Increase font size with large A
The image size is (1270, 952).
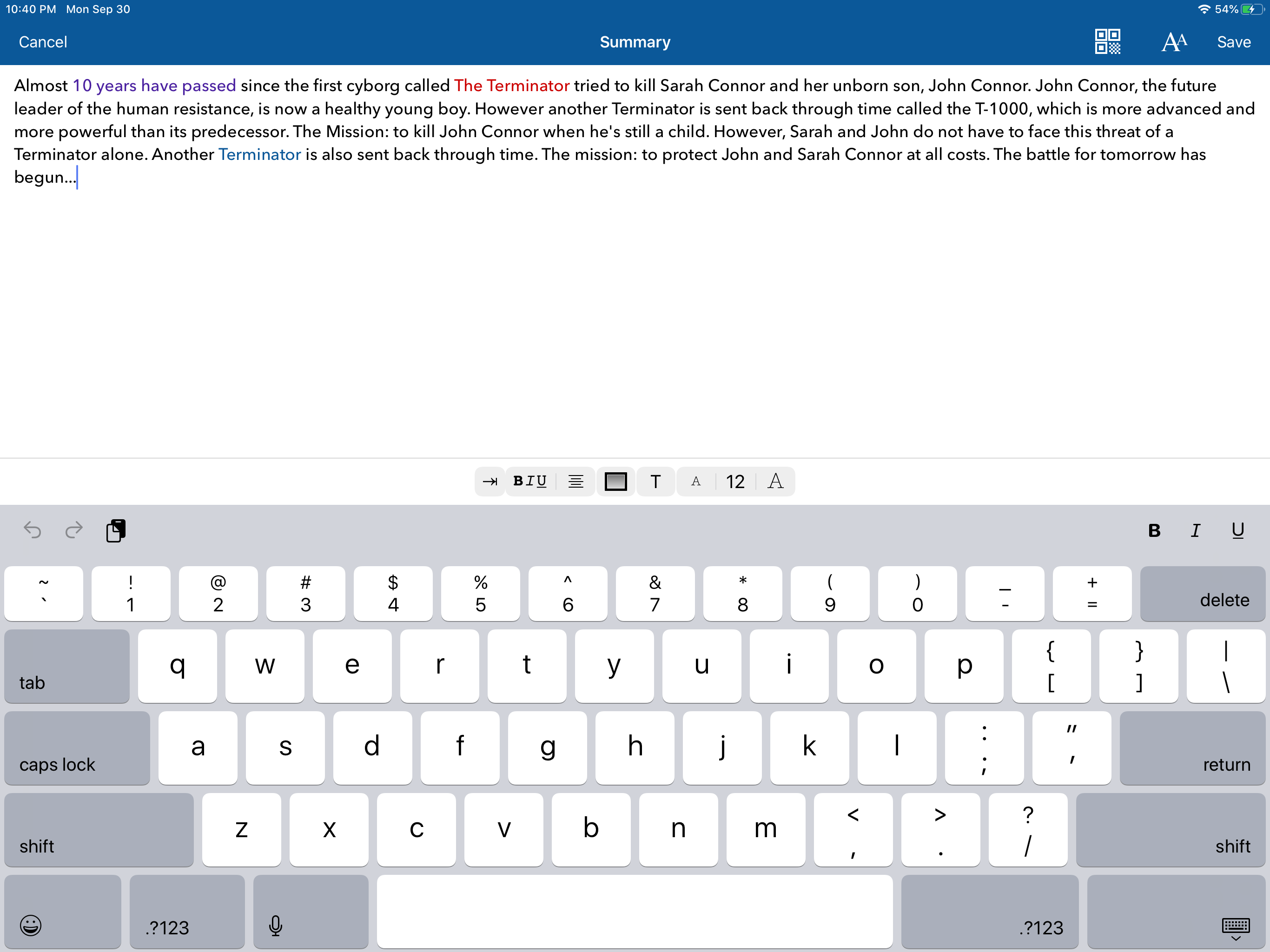click(775, 481)
